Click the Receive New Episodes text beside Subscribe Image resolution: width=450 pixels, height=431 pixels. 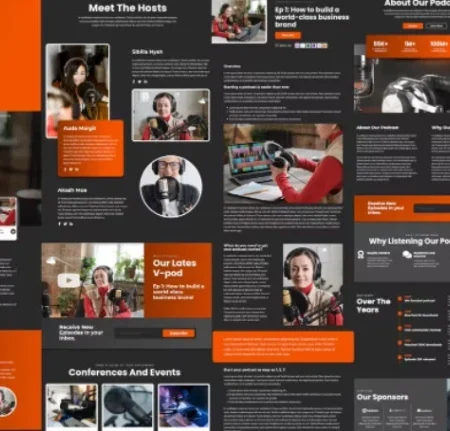coord(81,333)
